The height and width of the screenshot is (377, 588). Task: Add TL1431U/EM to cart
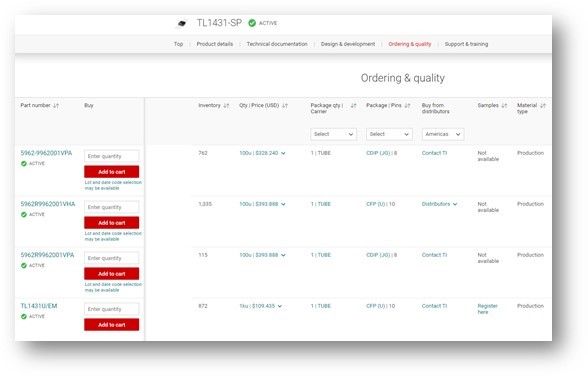111,325
